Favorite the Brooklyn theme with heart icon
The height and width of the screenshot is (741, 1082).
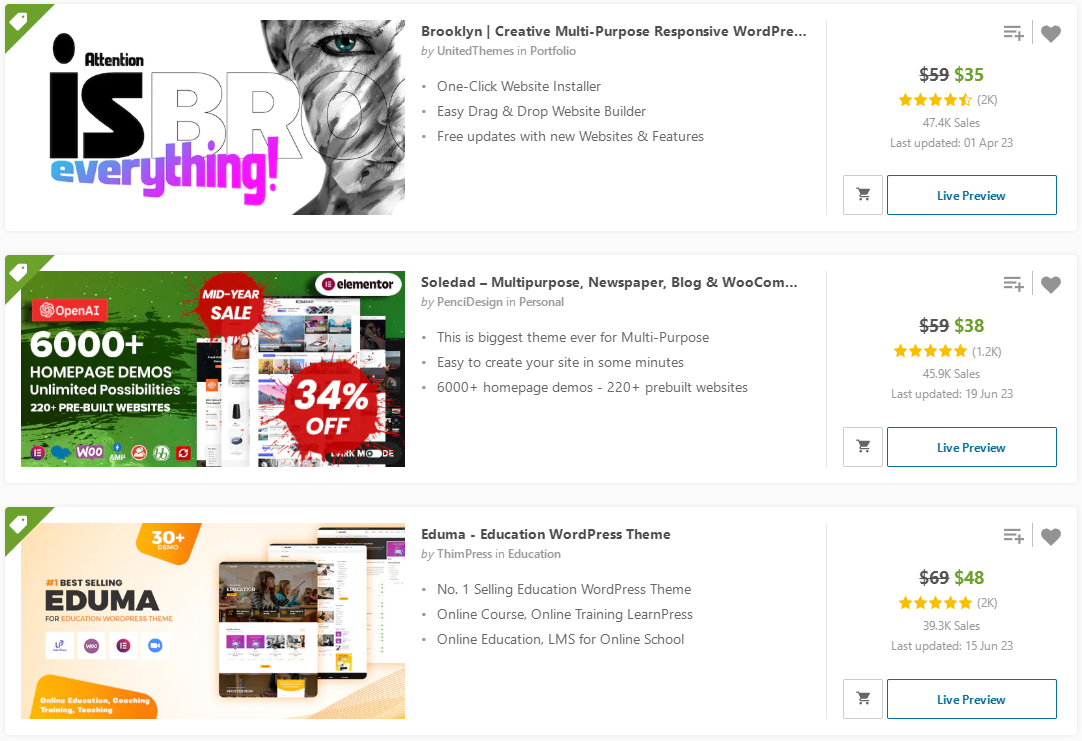point(1050,33)
